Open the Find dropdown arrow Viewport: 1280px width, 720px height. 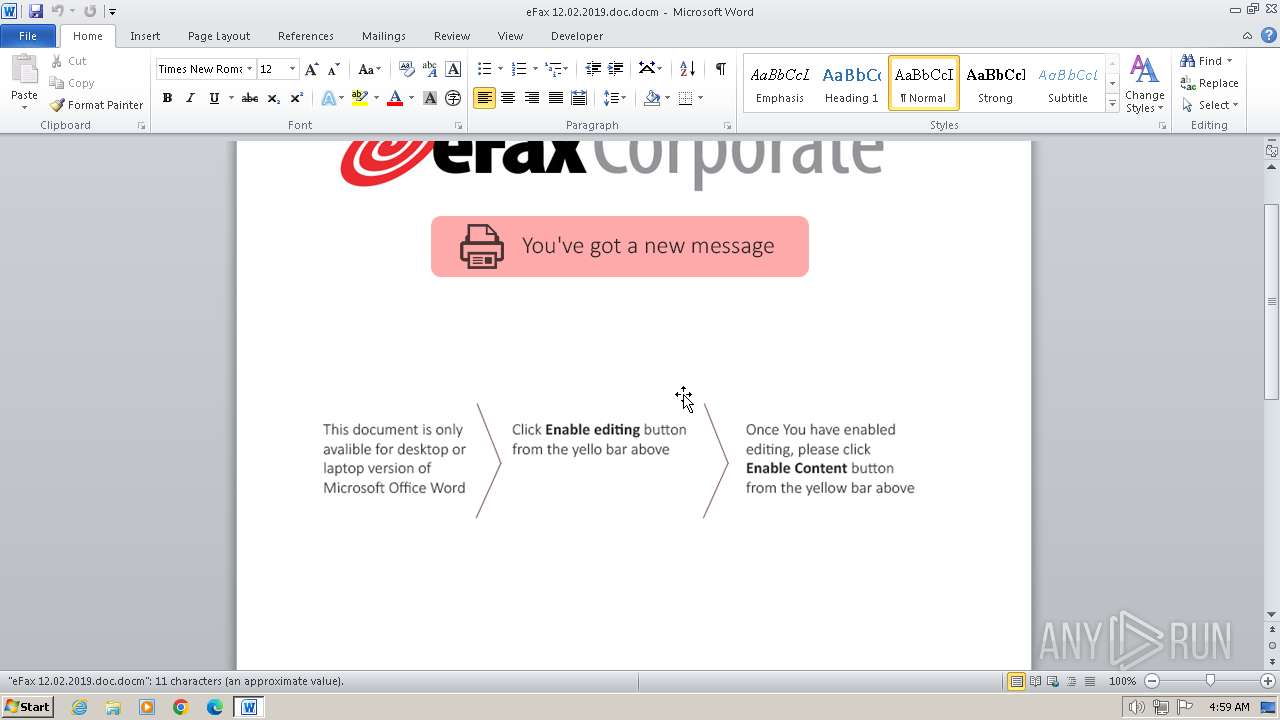point(1229,61)
